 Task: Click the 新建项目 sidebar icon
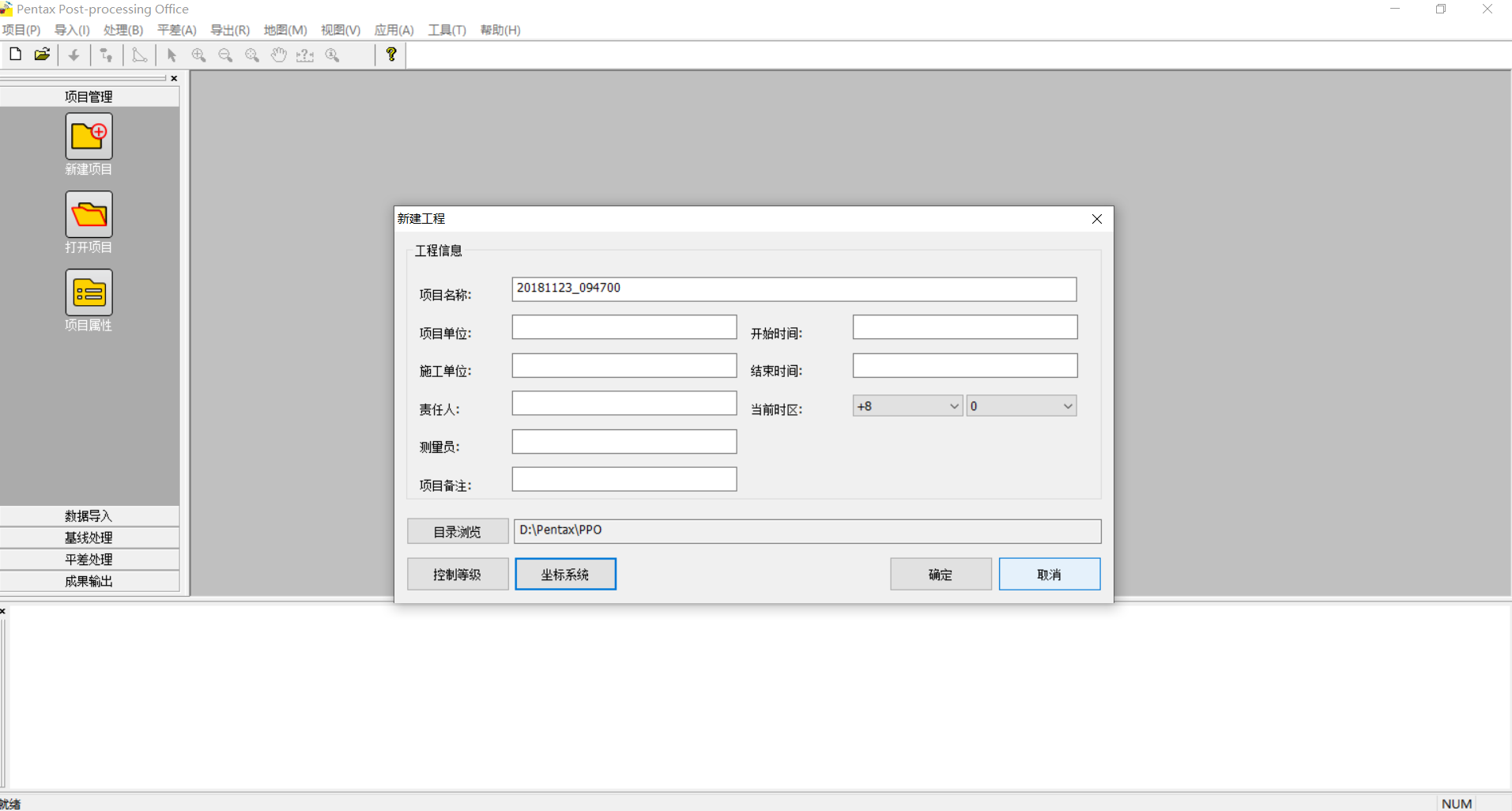coord(89,137)
